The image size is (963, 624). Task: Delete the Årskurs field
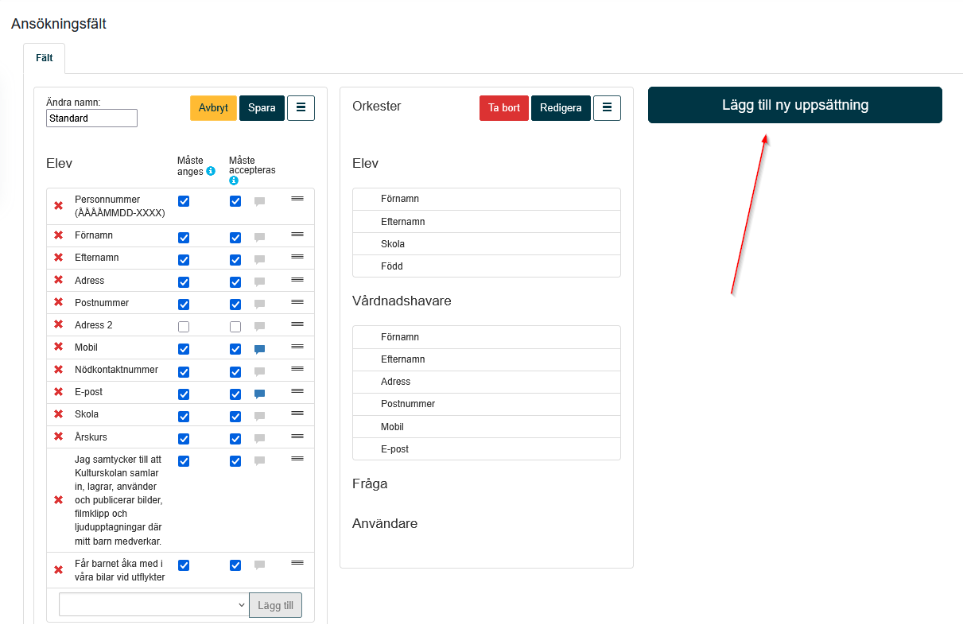click(x=58, y=437)
